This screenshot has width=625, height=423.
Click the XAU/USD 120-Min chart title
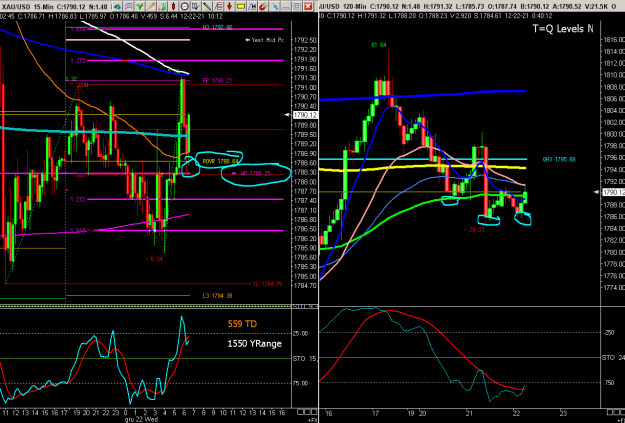coord(344,6)
